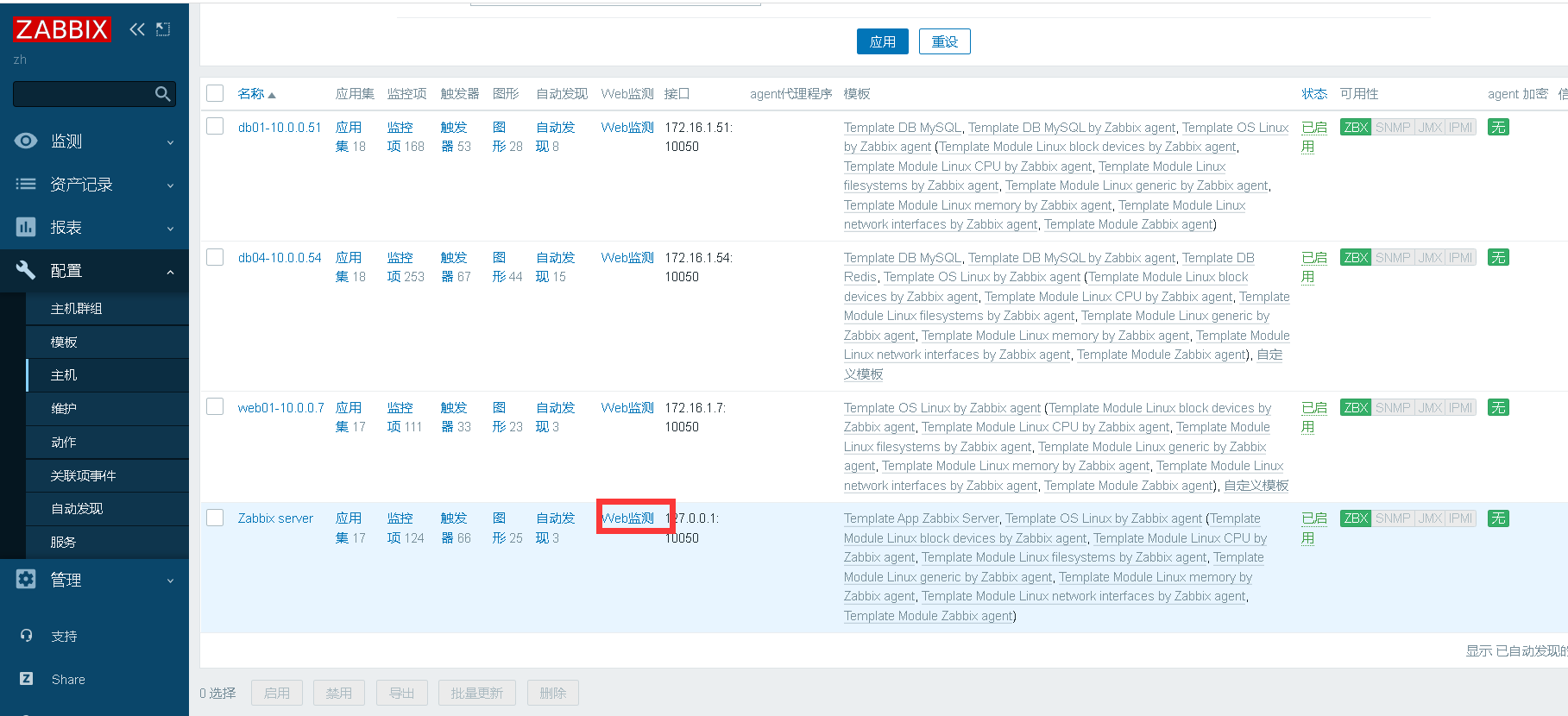The width and height of the screenshot is (1568, 716).
Task: Sort hosts by 名称 column
Action: (x=256, y=94)
